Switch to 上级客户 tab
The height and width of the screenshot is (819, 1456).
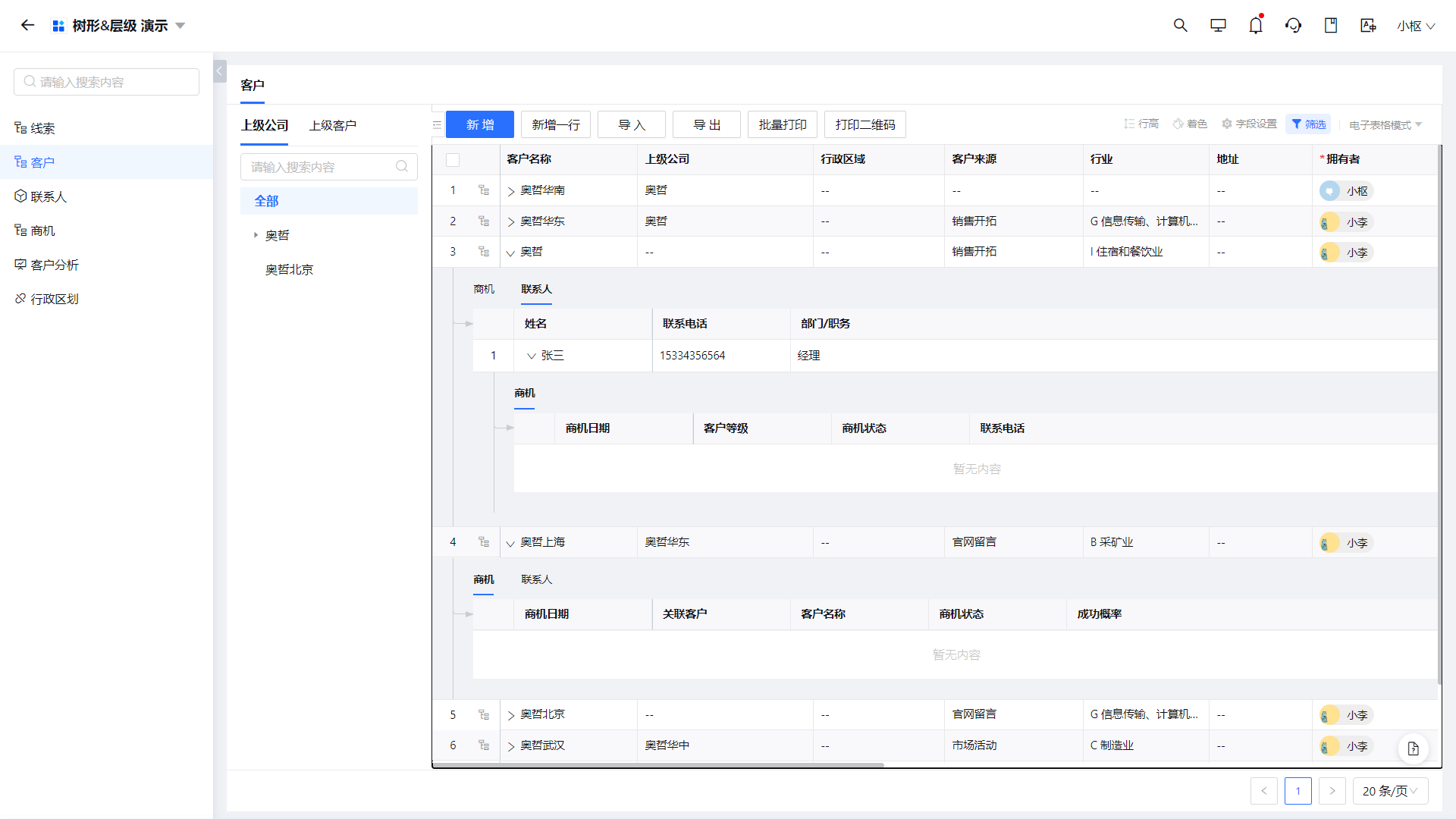point(333,125)
